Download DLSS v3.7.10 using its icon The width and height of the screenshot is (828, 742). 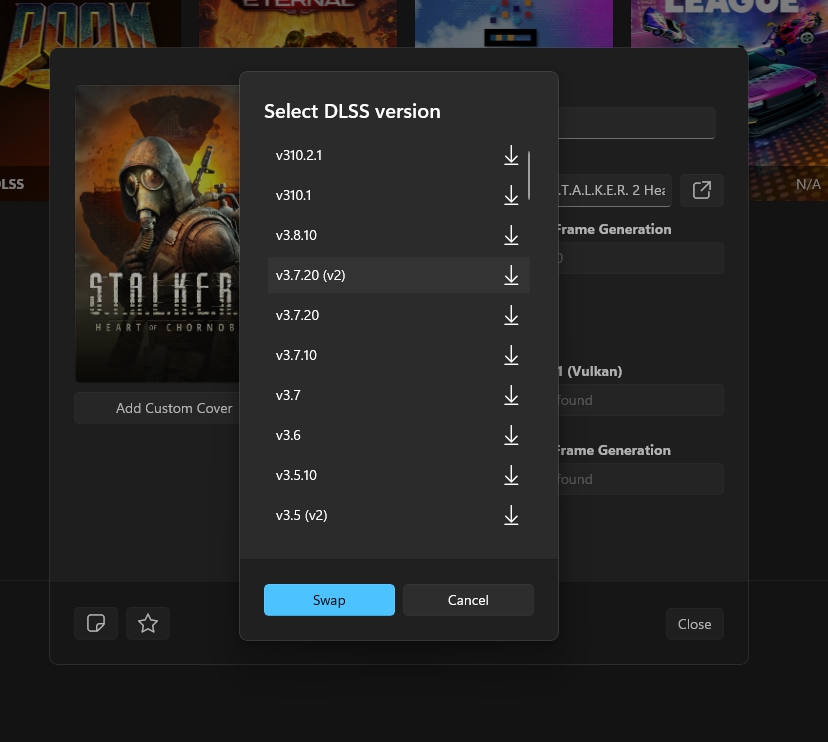[511, 355]
